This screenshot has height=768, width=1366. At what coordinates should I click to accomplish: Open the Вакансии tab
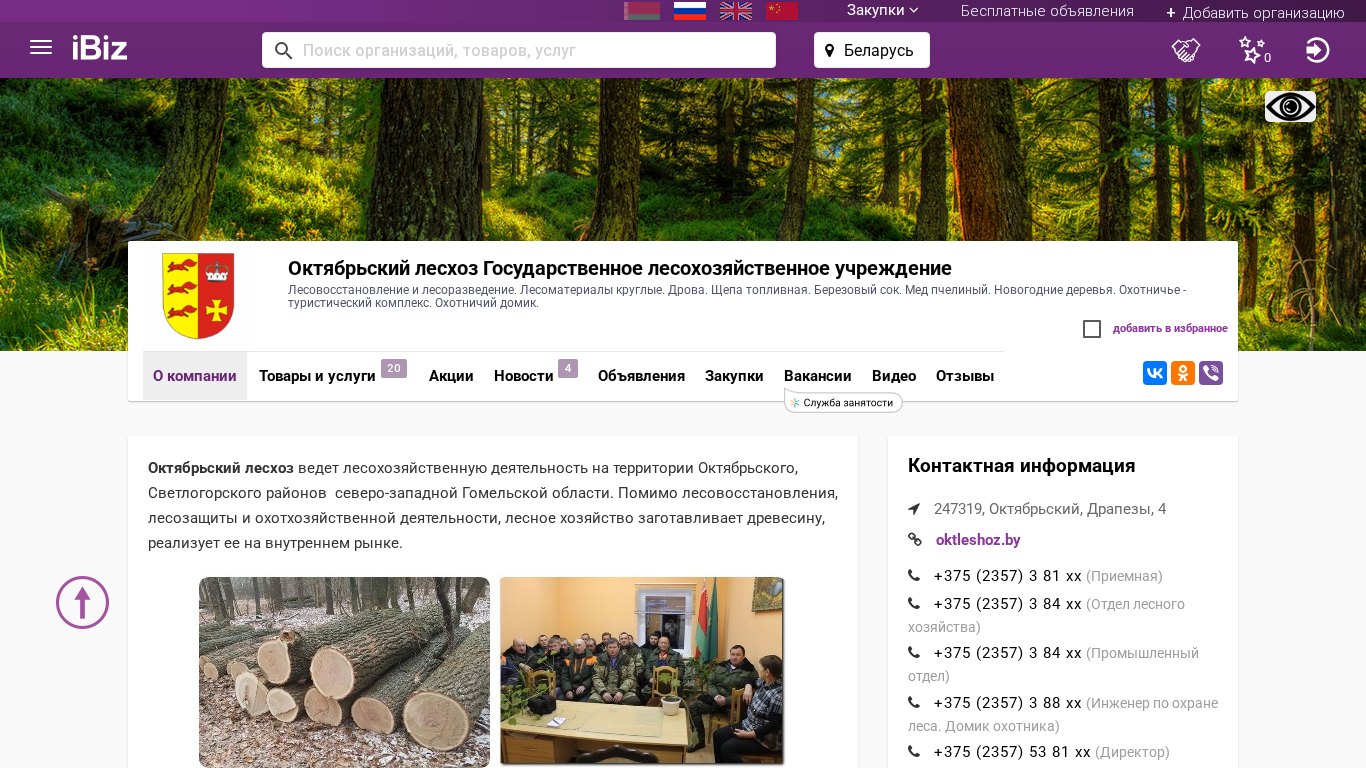point(818,376)
